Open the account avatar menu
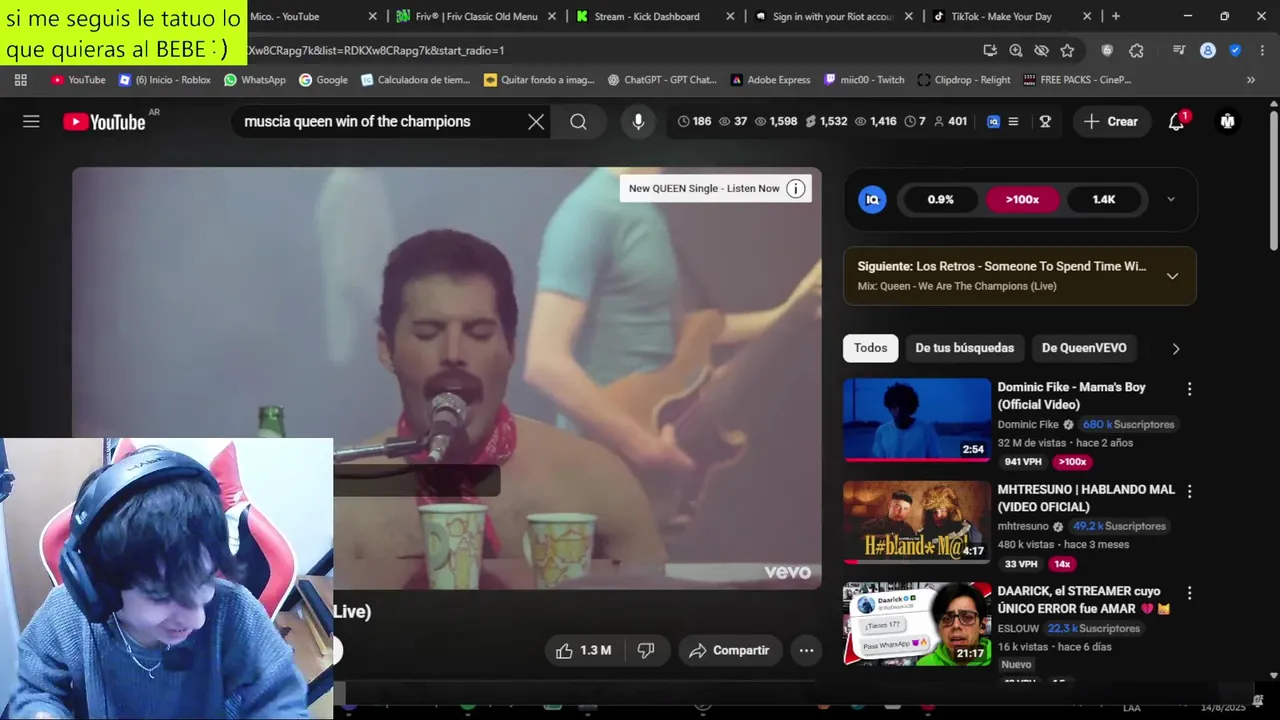 (x=1227, y=121)
